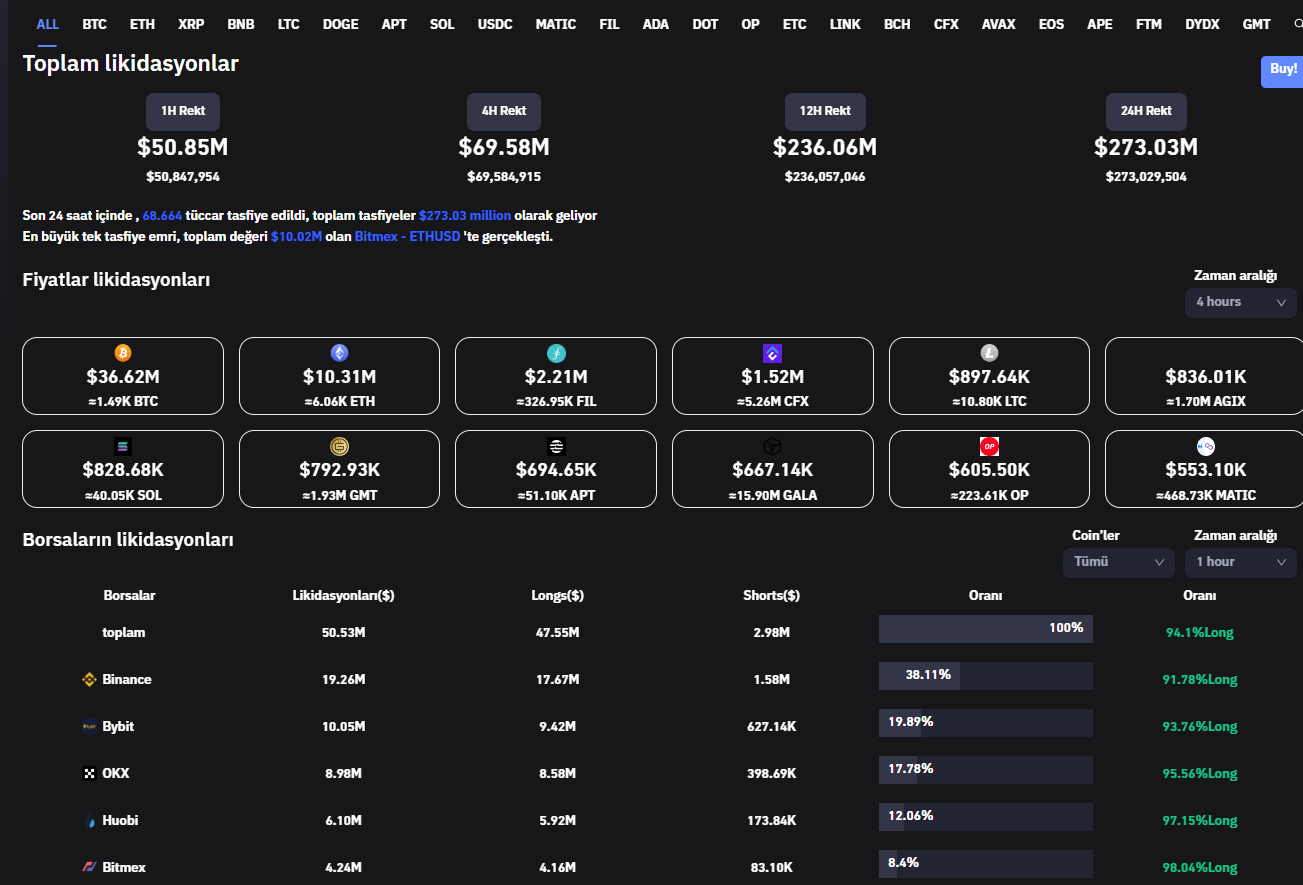Expand the Coin'ler Tümü dropdown
The width and height of the screenshot is (1303, 885).
point(1118,562)
